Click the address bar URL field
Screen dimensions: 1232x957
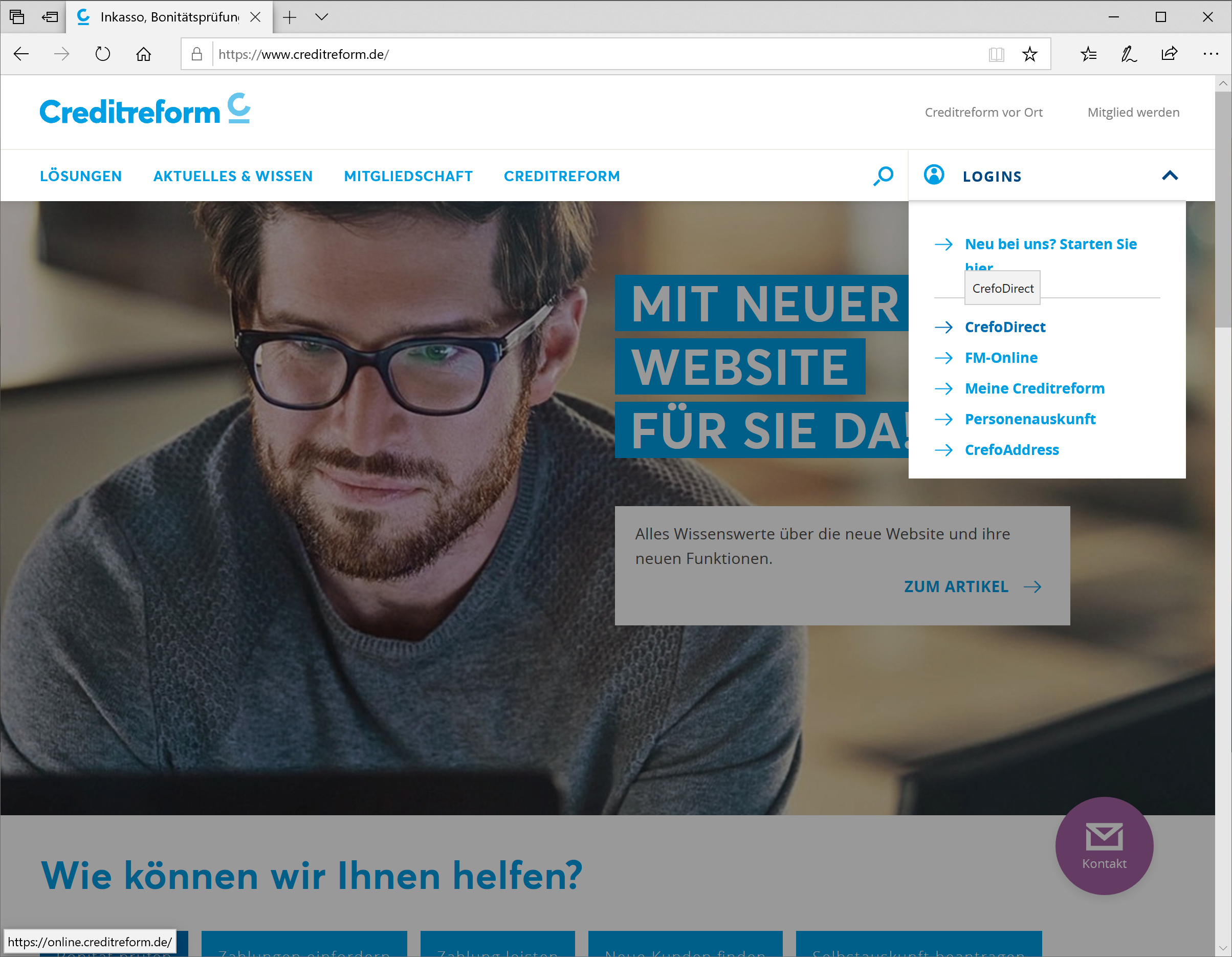[598, 54]
